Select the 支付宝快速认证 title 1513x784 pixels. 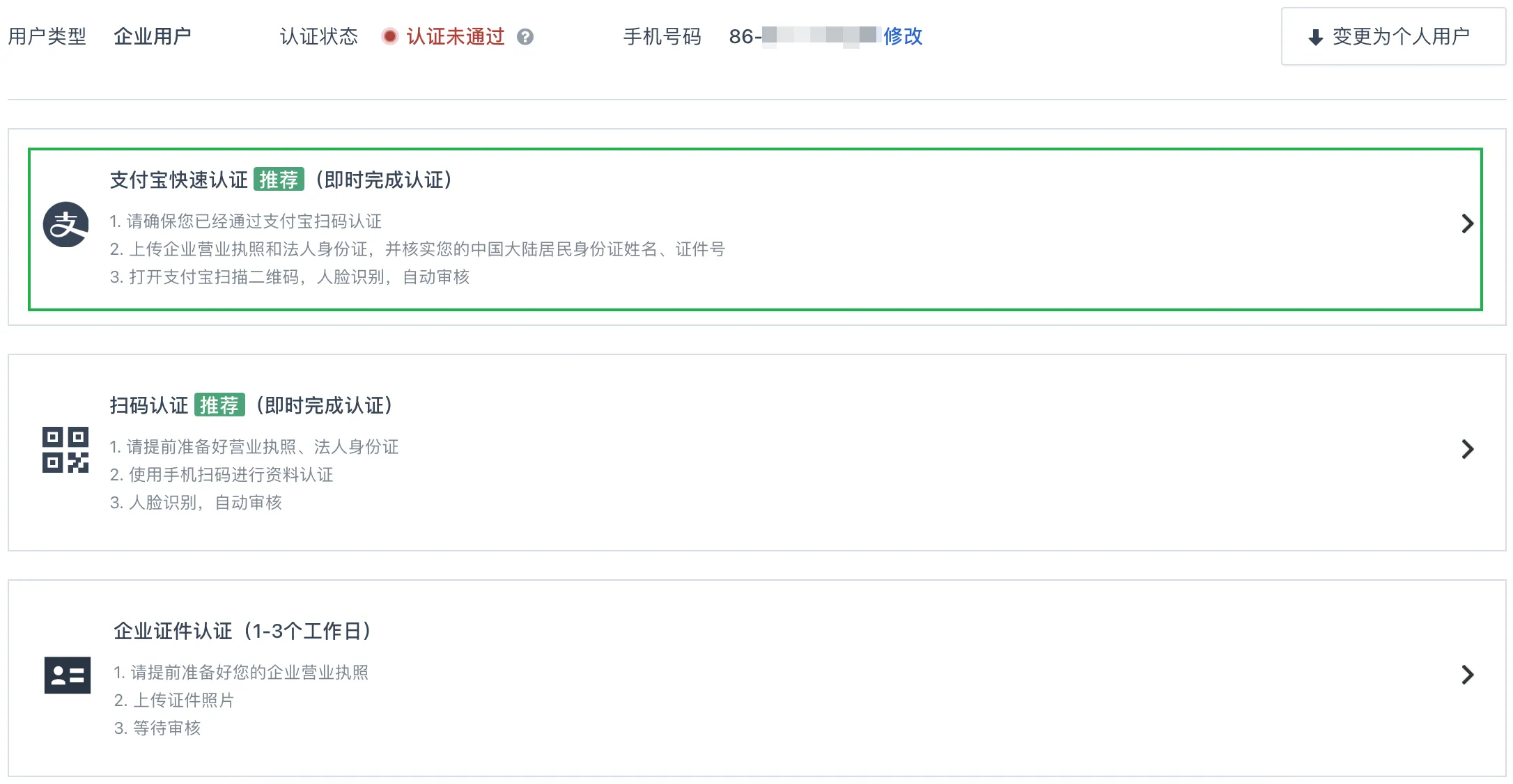tap(178, 180)
